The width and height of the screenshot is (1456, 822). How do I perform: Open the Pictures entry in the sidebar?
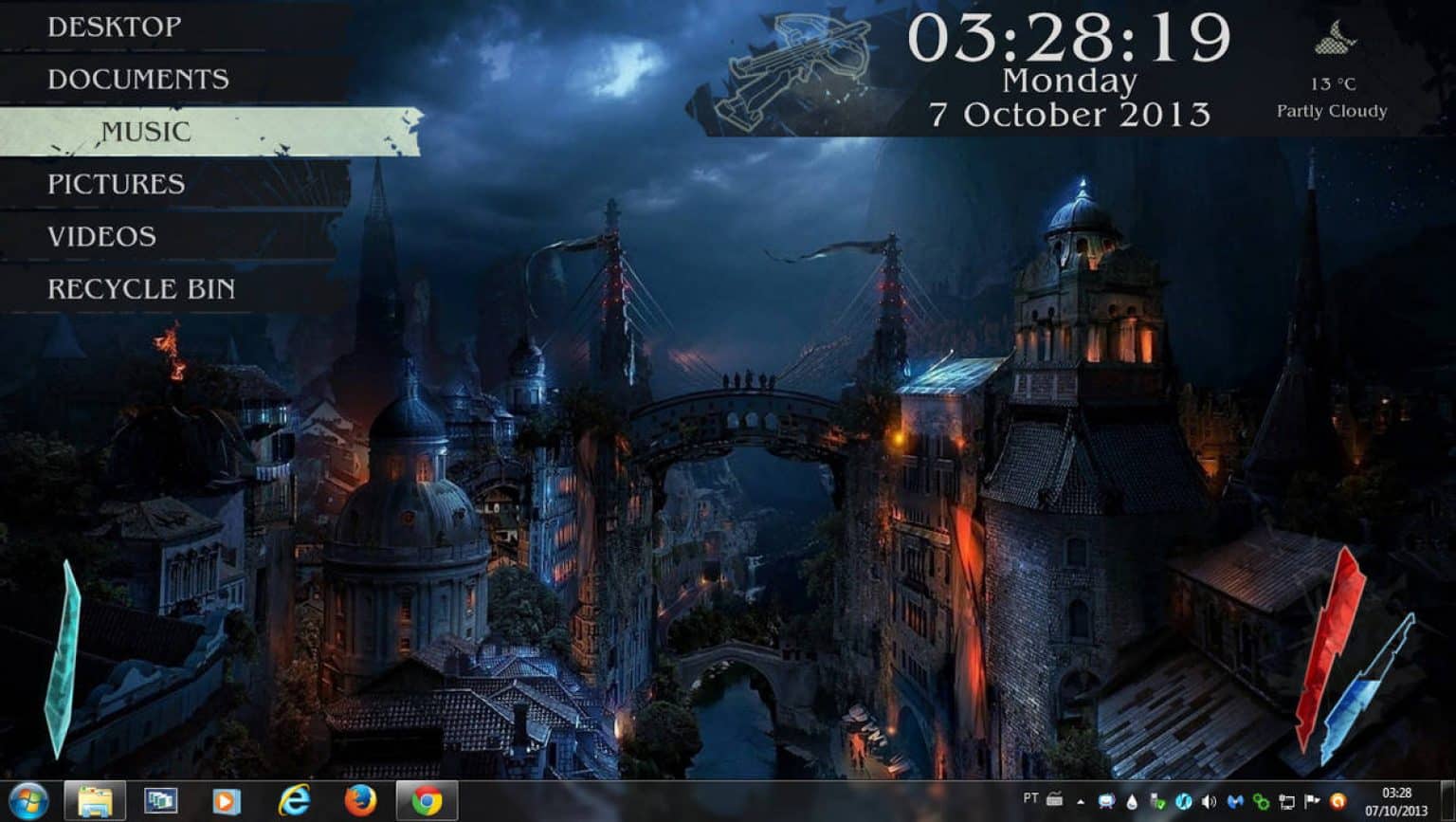point(117,184)
